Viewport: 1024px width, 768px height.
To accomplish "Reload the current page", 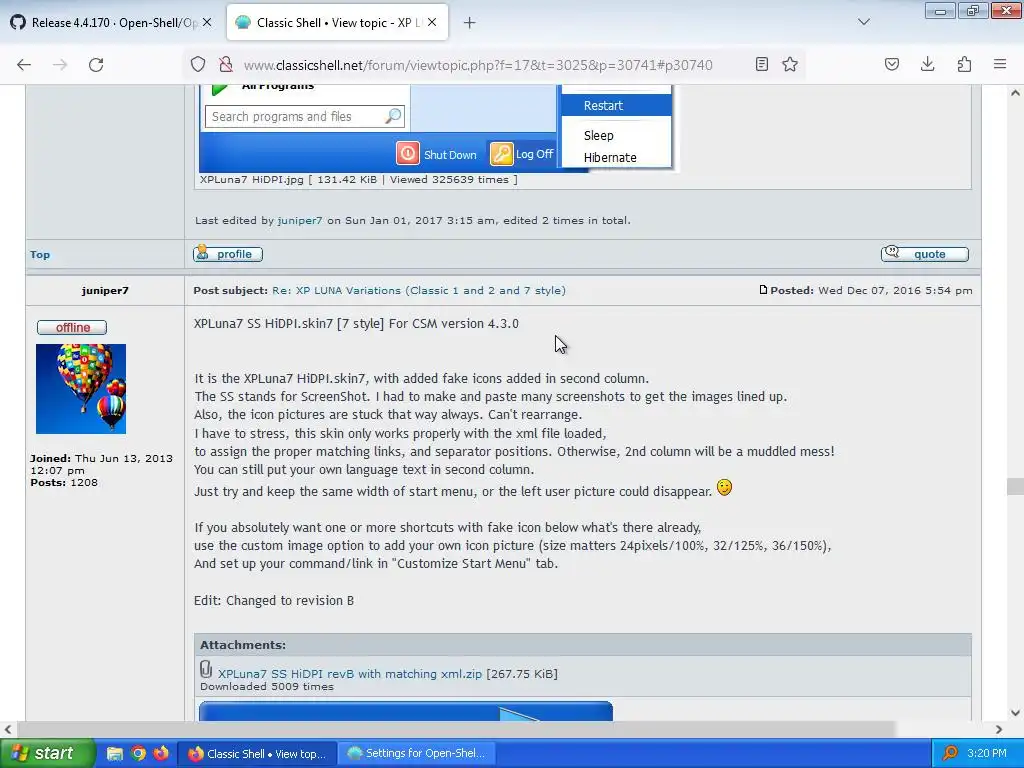I will point(96,65).
